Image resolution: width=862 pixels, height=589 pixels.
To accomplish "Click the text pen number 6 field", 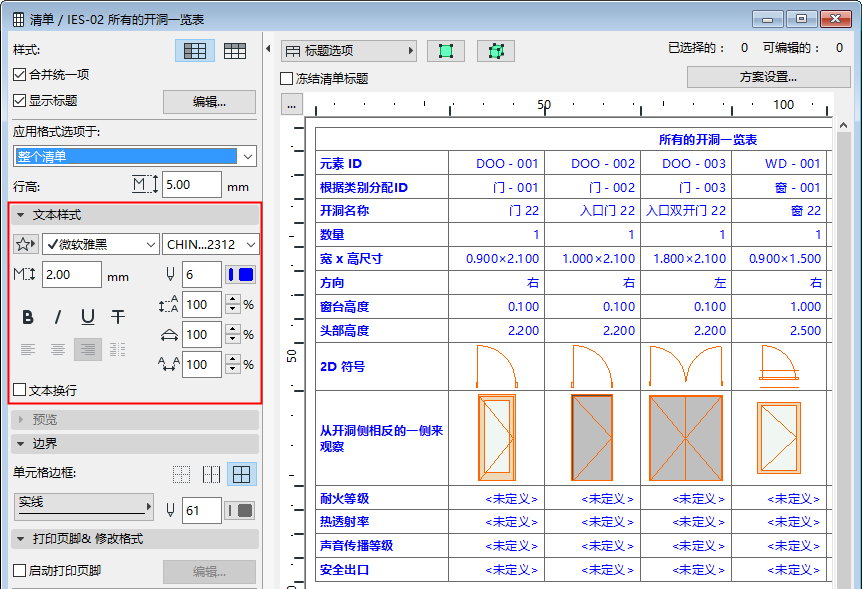I will coord(202,274).
